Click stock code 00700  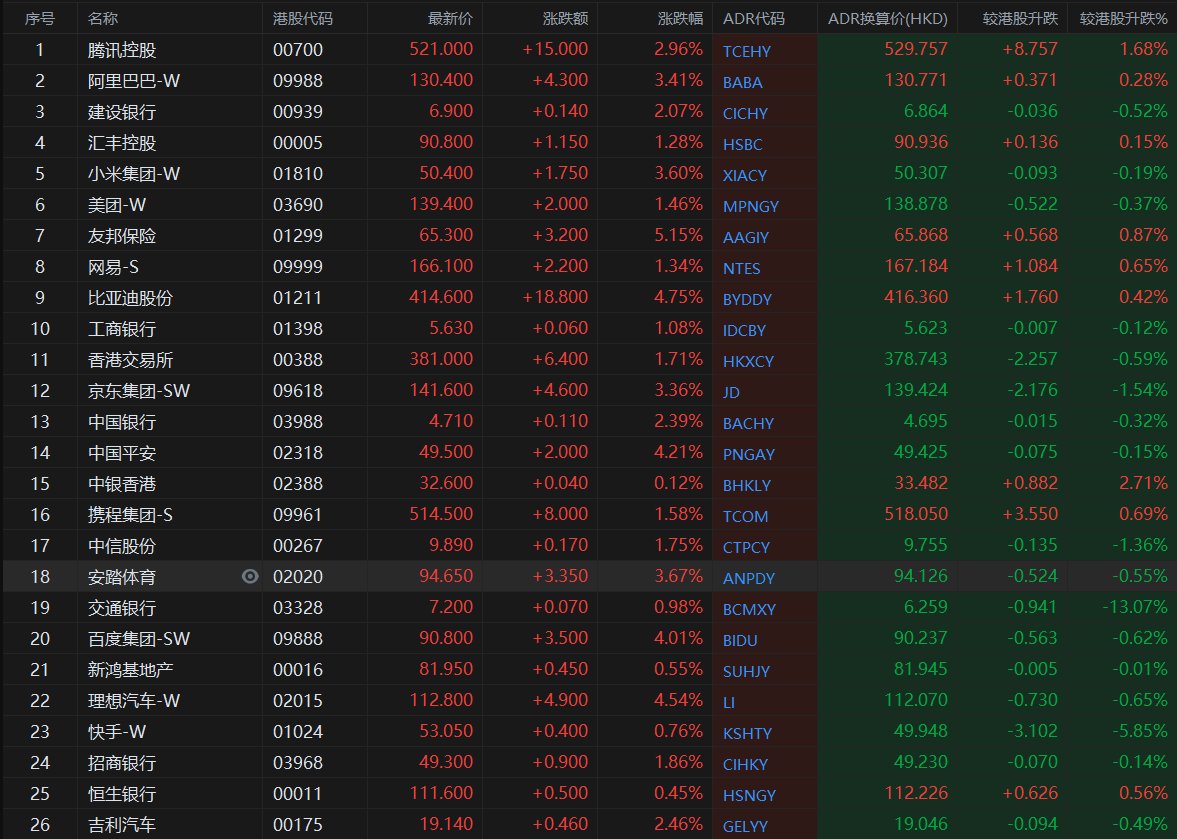[298, 50]
